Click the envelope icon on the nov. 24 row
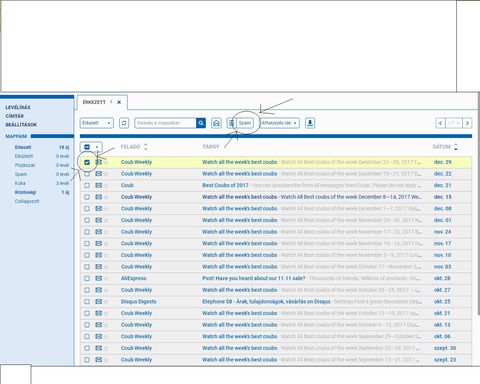 point(99,232)
